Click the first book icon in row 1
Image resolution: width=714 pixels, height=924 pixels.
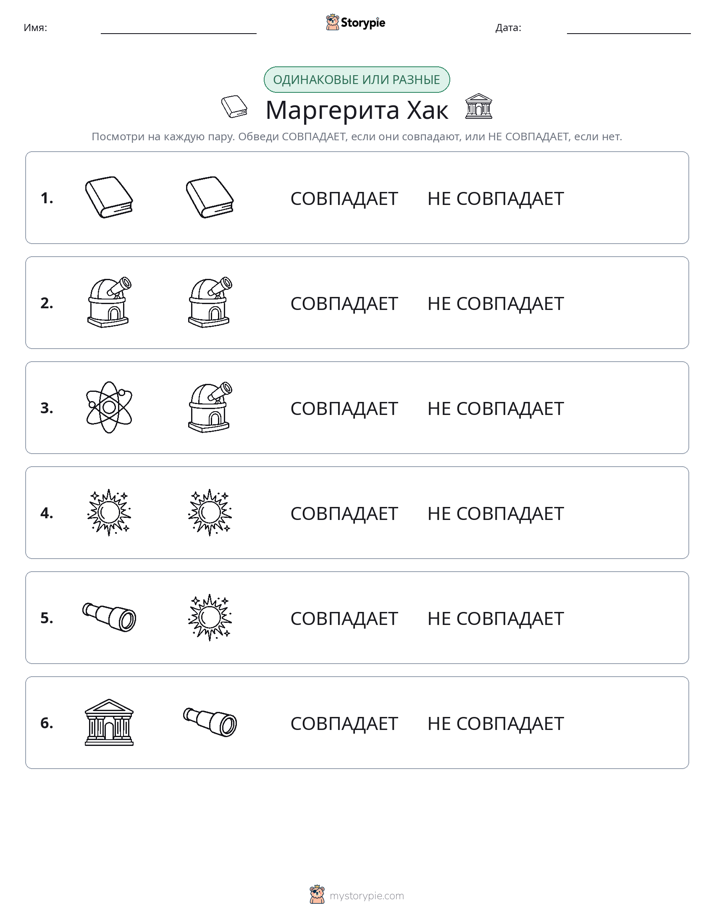109,197
